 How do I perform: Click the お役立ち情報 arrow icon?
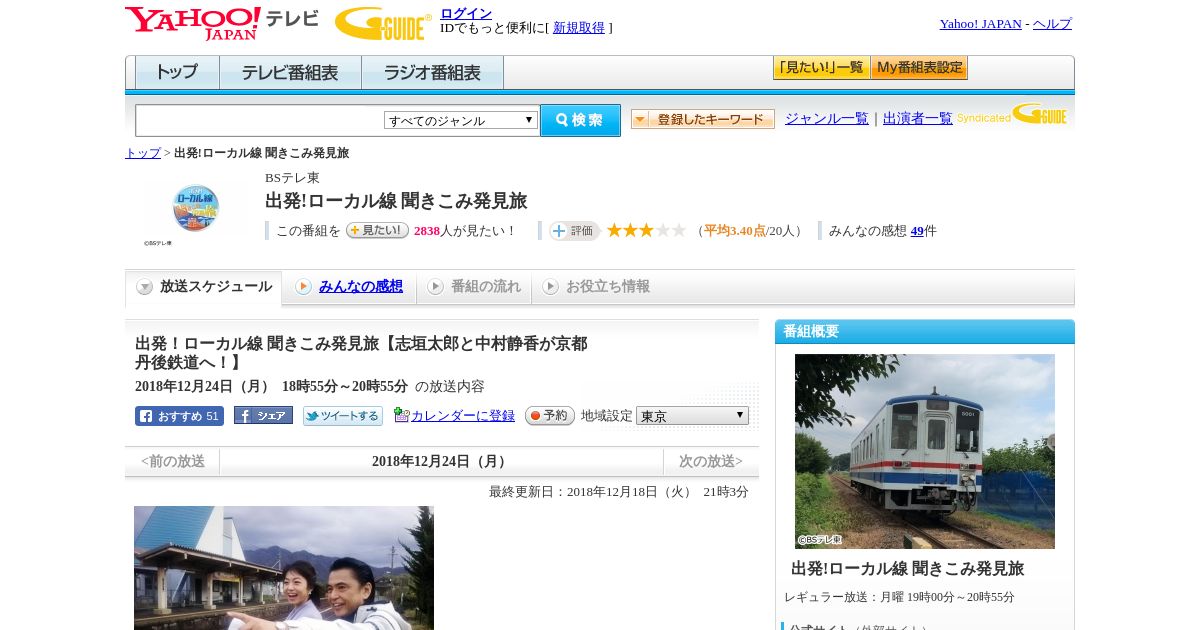tap(550, 287)
